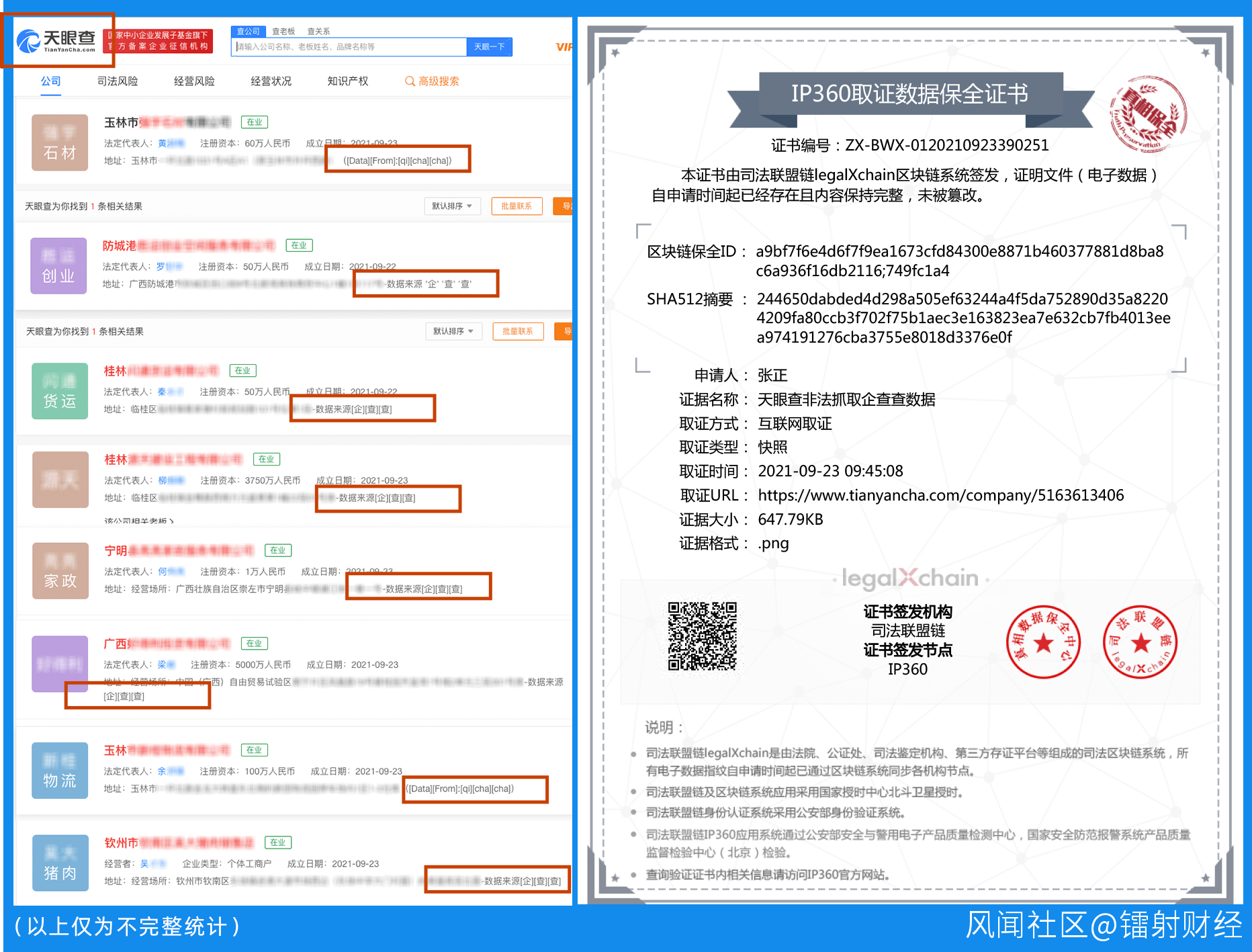Select the 查老板 search tab
The image size is (1252, 952).
click(283, 32)
